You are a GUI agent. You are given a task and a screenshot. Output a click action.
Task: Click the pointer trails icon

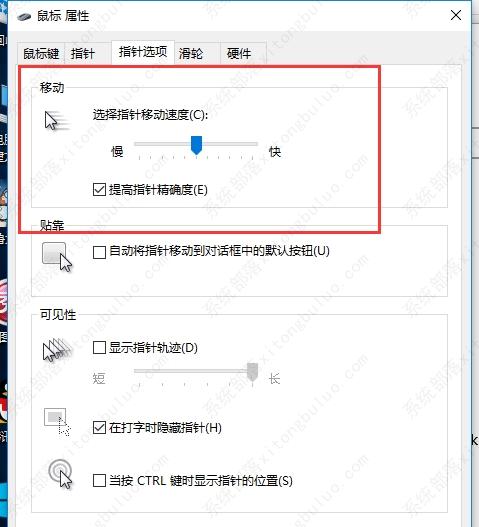click(57, 350)
